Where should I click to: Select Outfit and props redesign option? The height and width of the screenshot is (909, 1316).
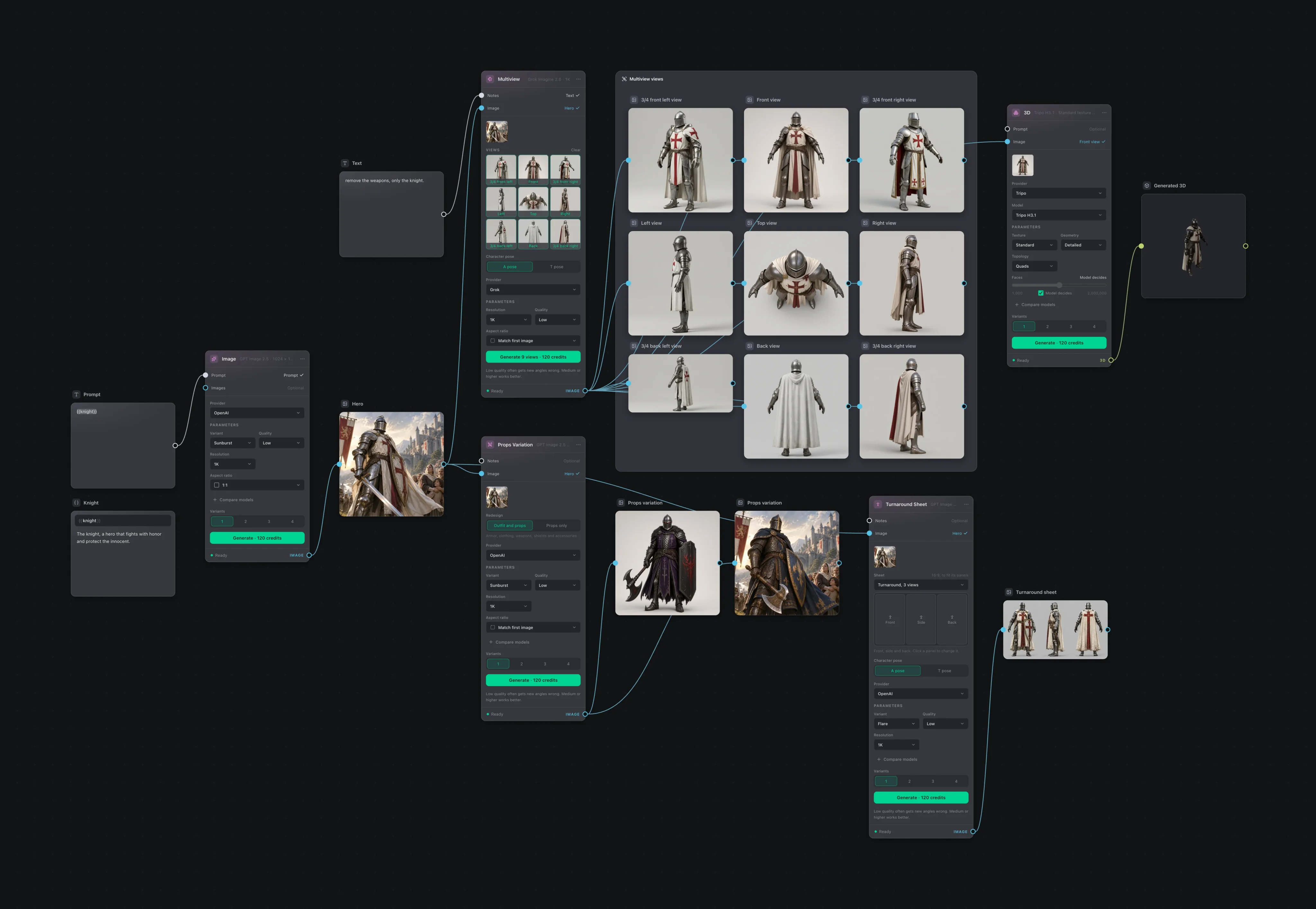point(510,526)
